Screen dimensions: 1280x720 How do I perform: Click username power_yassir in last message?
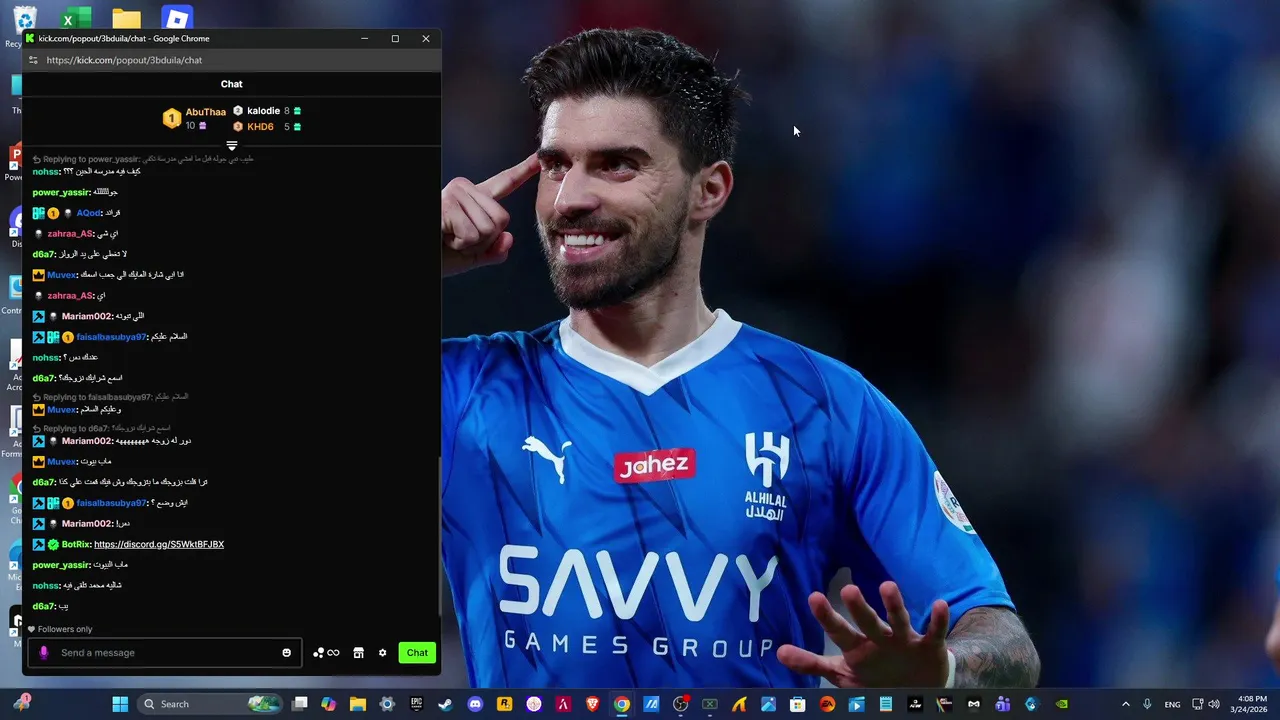pos(61,565)
